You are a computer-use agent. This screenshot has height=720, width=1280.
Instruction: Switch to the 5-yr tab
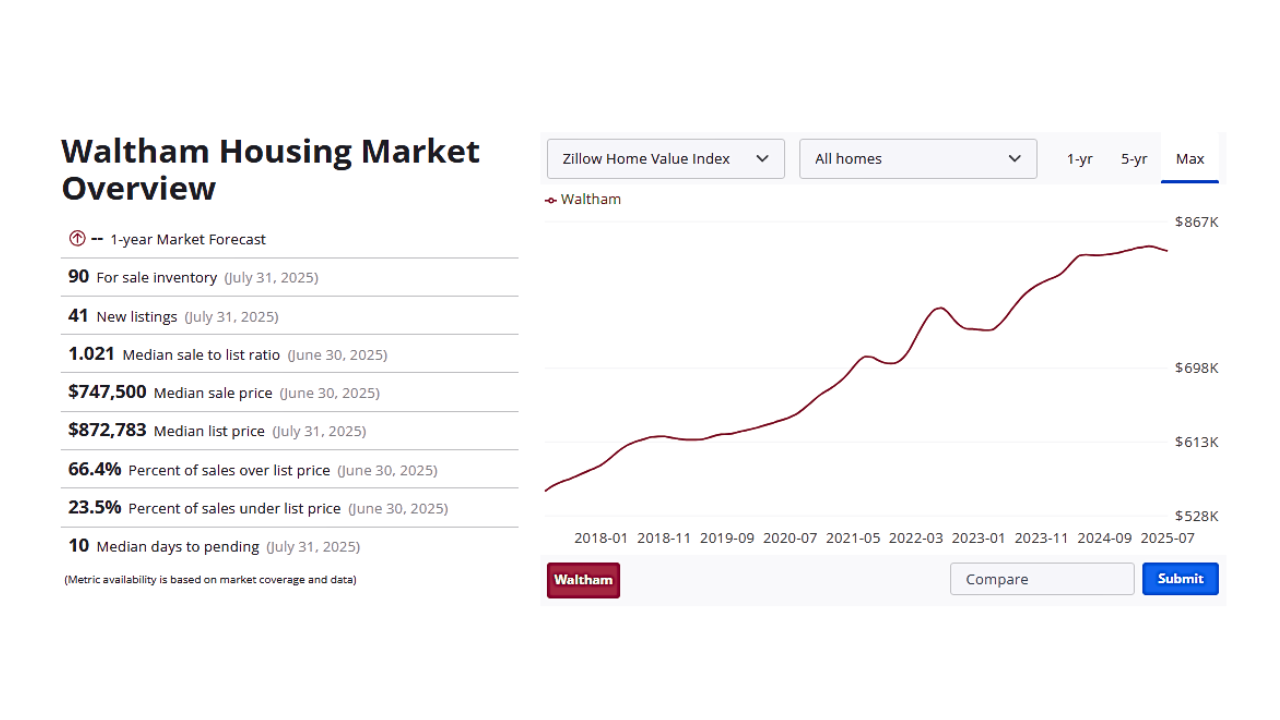point(1134,159)
